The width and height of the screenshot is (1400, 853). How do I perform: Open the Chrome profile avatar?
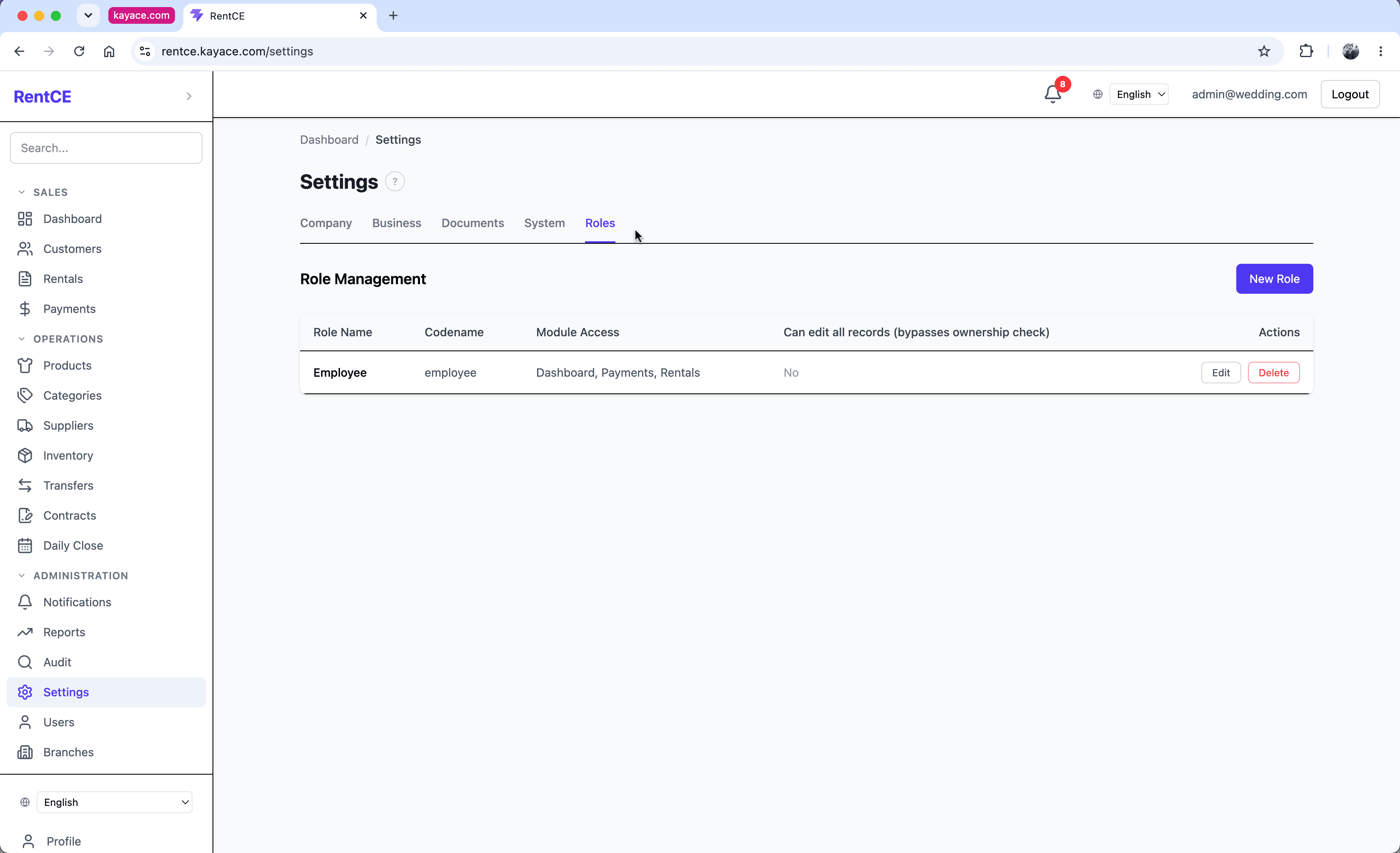(1350, 51)
